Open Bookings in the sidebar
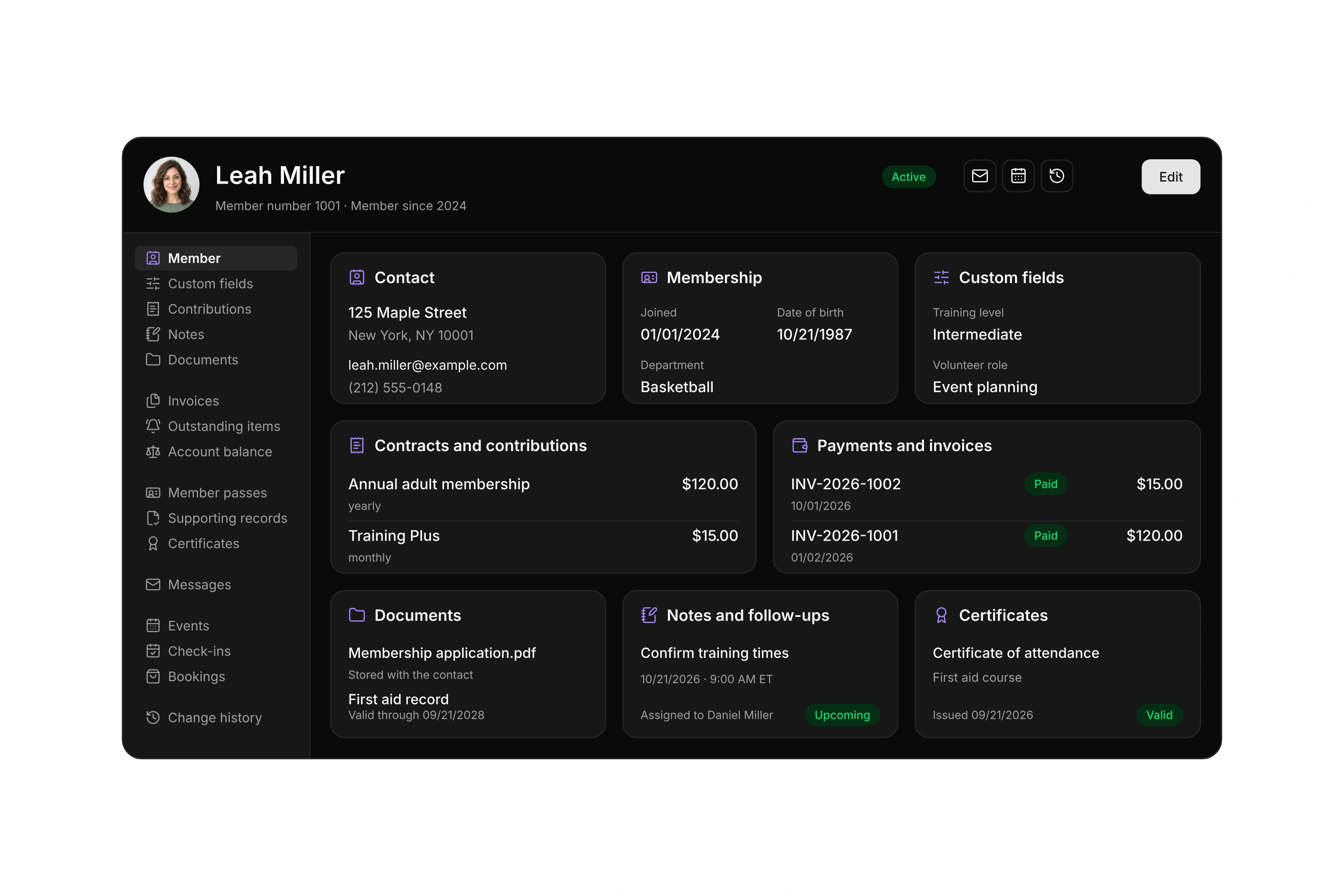This screenshot has width=1344, height=896. (x=216, y=676)
